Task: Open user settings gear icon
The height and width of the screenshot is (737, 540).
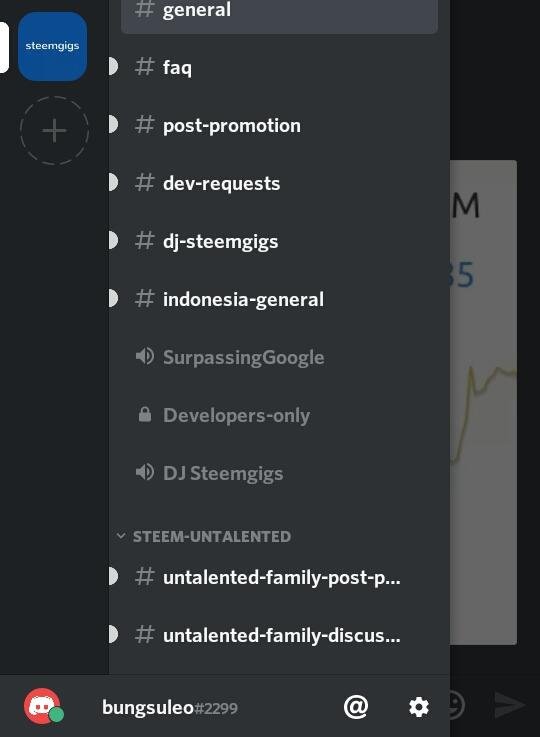Action: (418, 707)
